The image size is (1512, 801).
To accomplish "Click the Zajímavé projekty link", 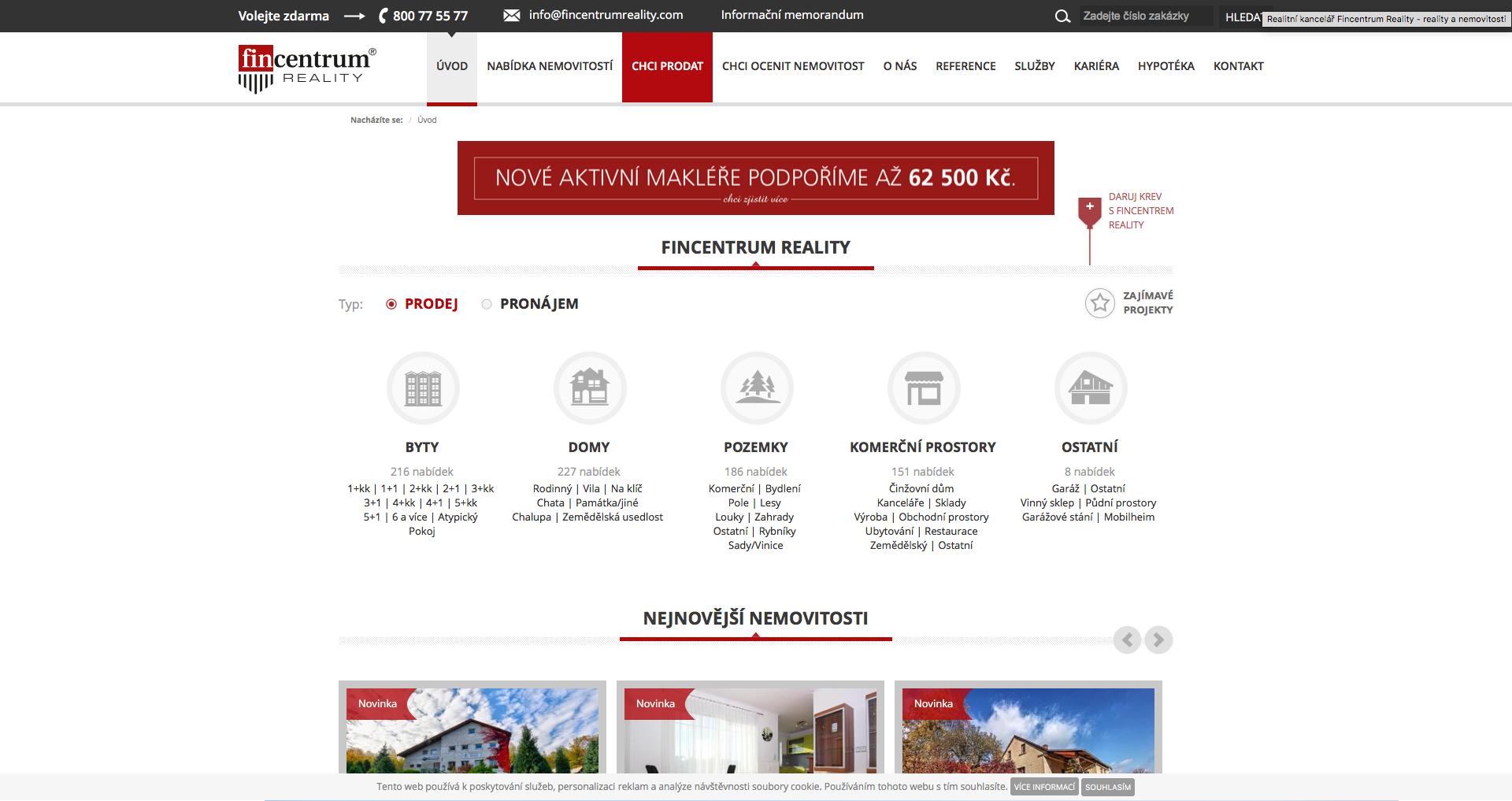I will coord(1148,302).
